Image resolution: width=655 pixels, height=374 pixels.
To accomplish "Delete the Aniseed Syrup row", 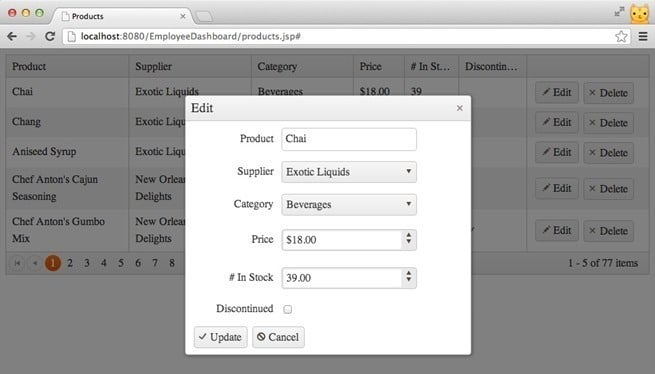I will click(x=608, y=153).
